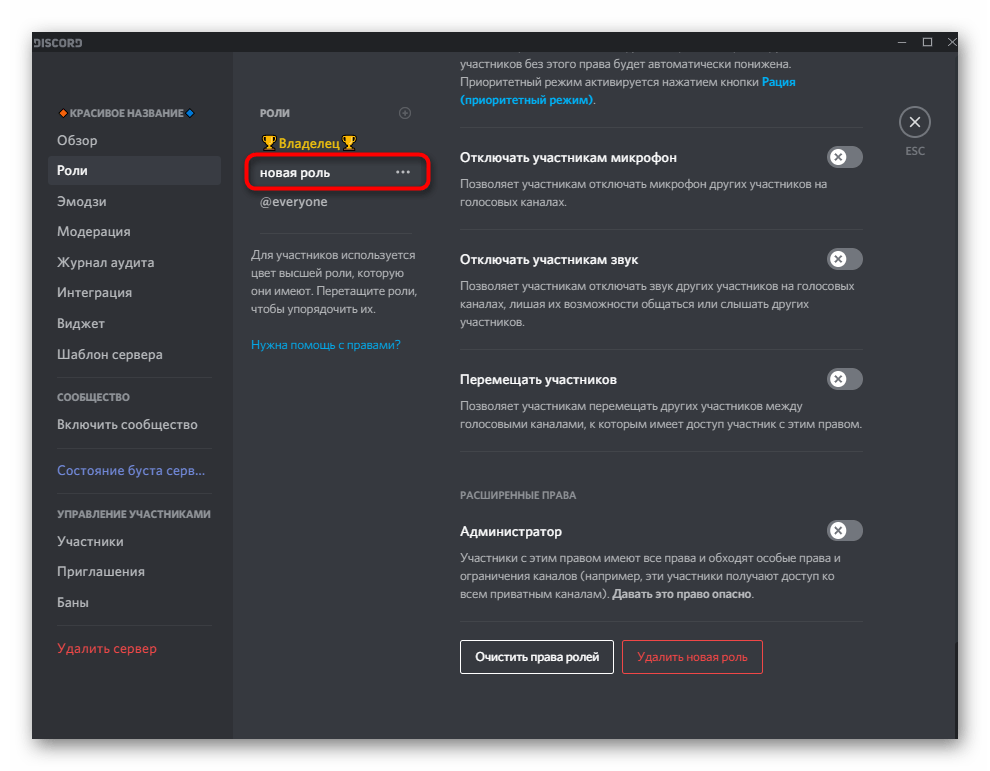Click Очистить права ролей button
Image resolution: width=990 pixels, height=771 pixels.
(x=536, y=657)
